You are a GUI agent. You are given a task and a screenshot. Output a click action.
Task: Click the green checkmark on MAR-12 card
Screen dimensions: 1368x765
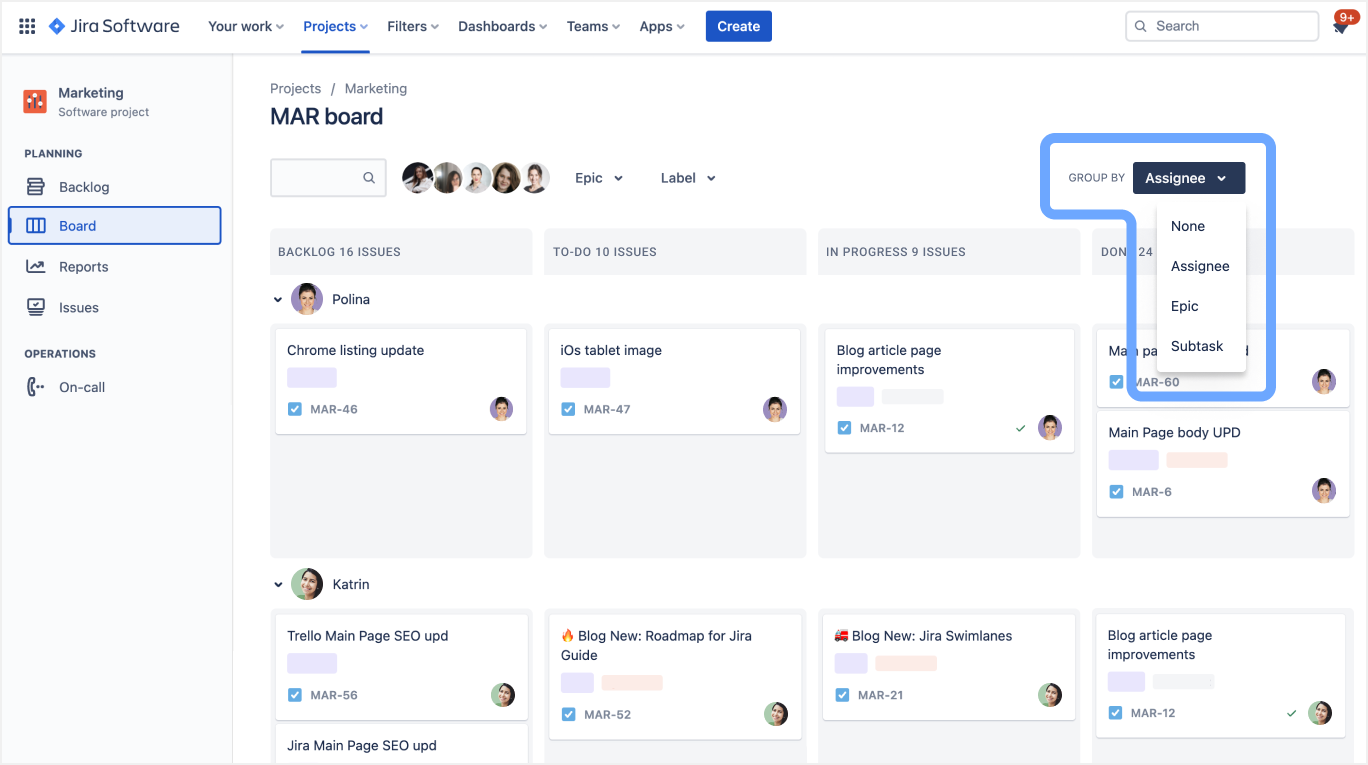[x=1020, y=427]
